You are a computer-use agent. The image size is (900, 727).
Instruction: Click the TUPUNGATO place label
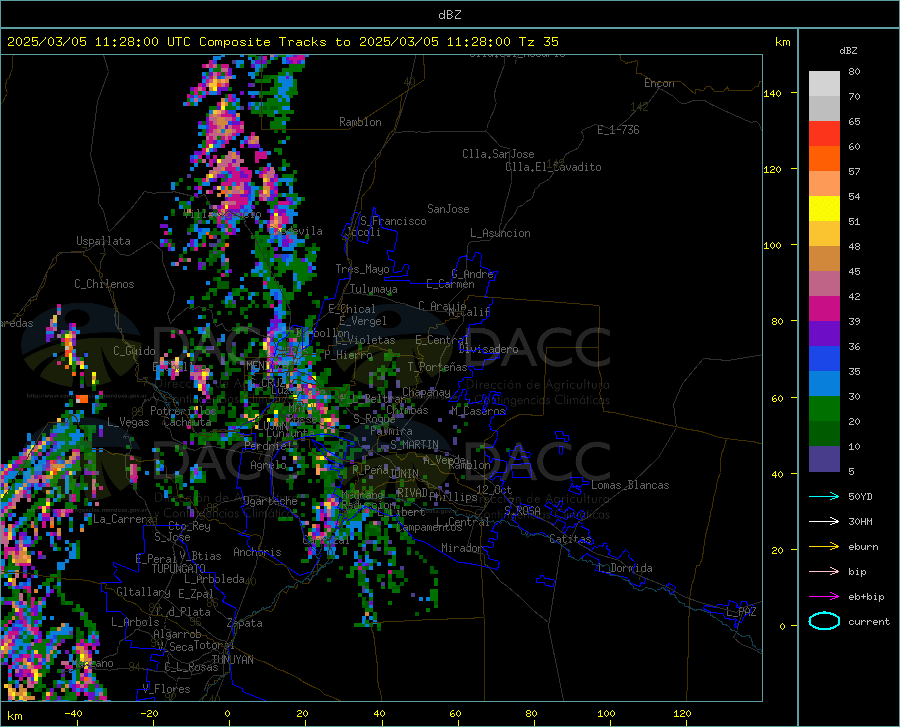179,569
